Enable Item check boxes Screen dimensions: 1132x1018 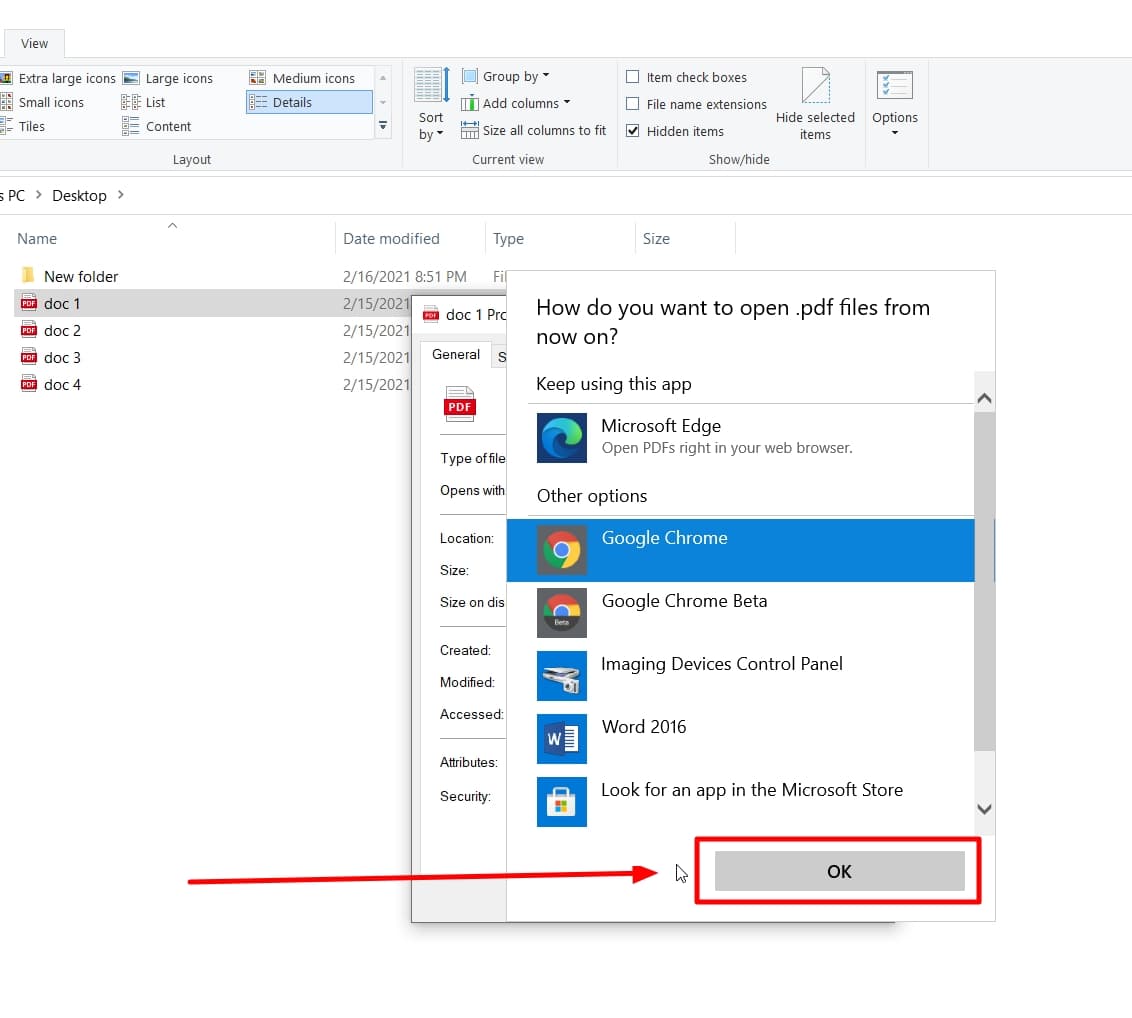(x=633, y=76)
